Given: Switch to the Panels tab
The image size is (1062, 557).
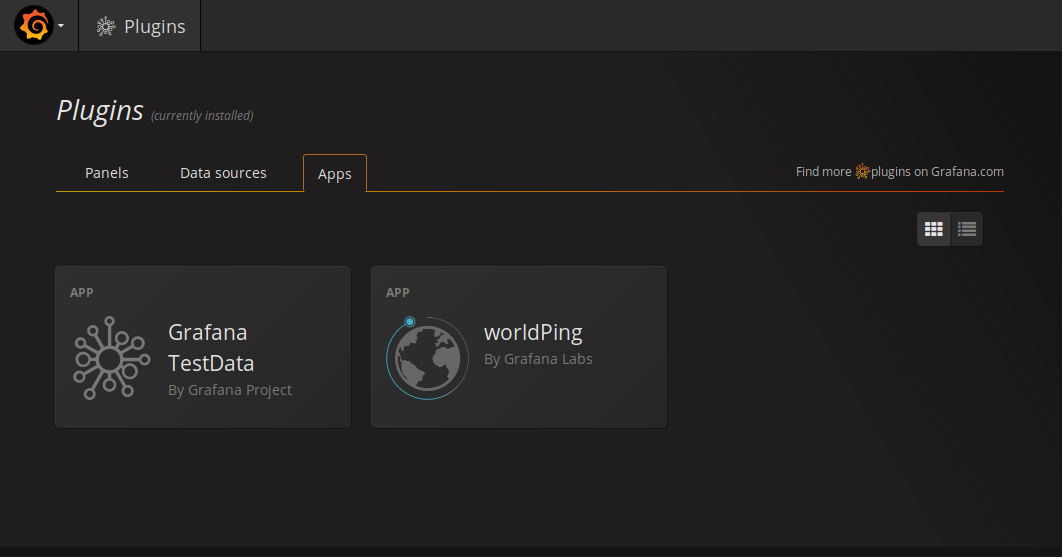Looking at the screenshot, I should coord(106,173).
